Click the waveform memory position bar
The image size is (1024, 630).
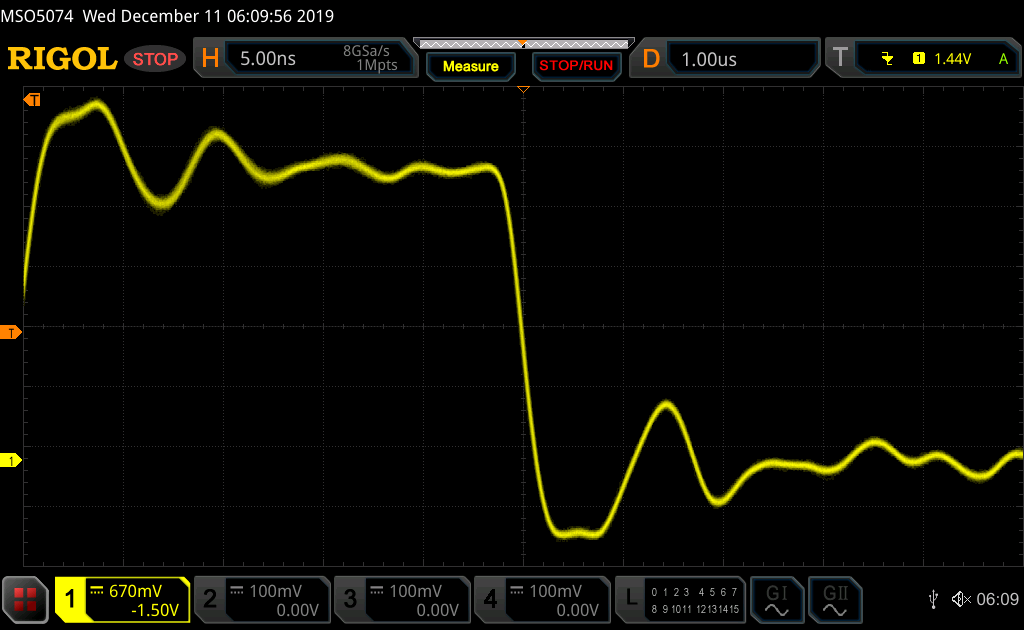[x=524, y=44]
